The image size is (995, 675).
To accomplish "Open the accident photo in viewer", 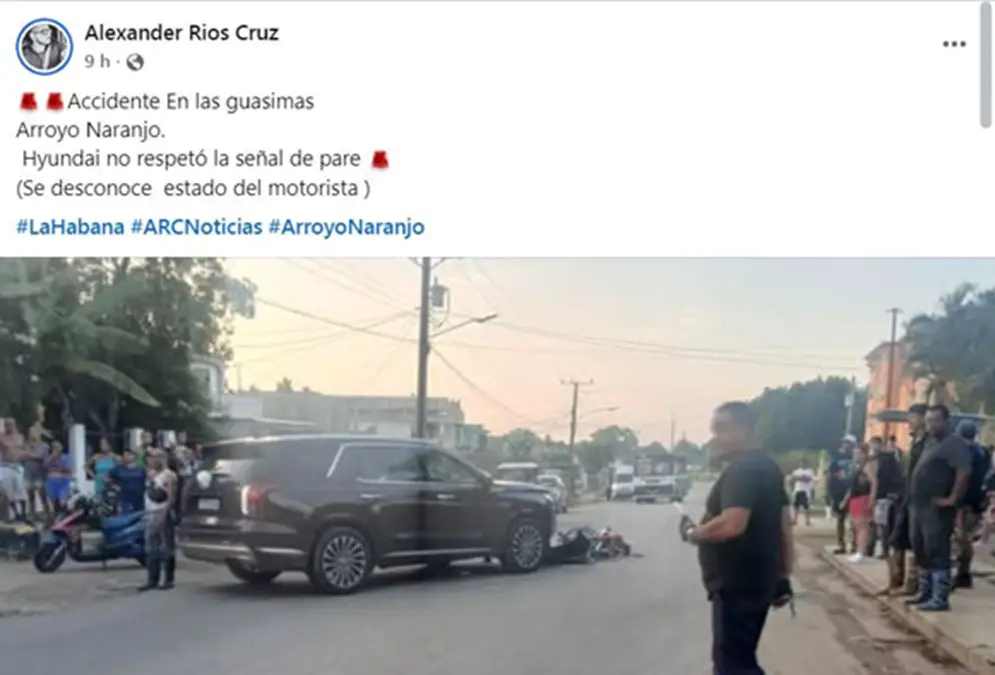I will tap(498, 466).
